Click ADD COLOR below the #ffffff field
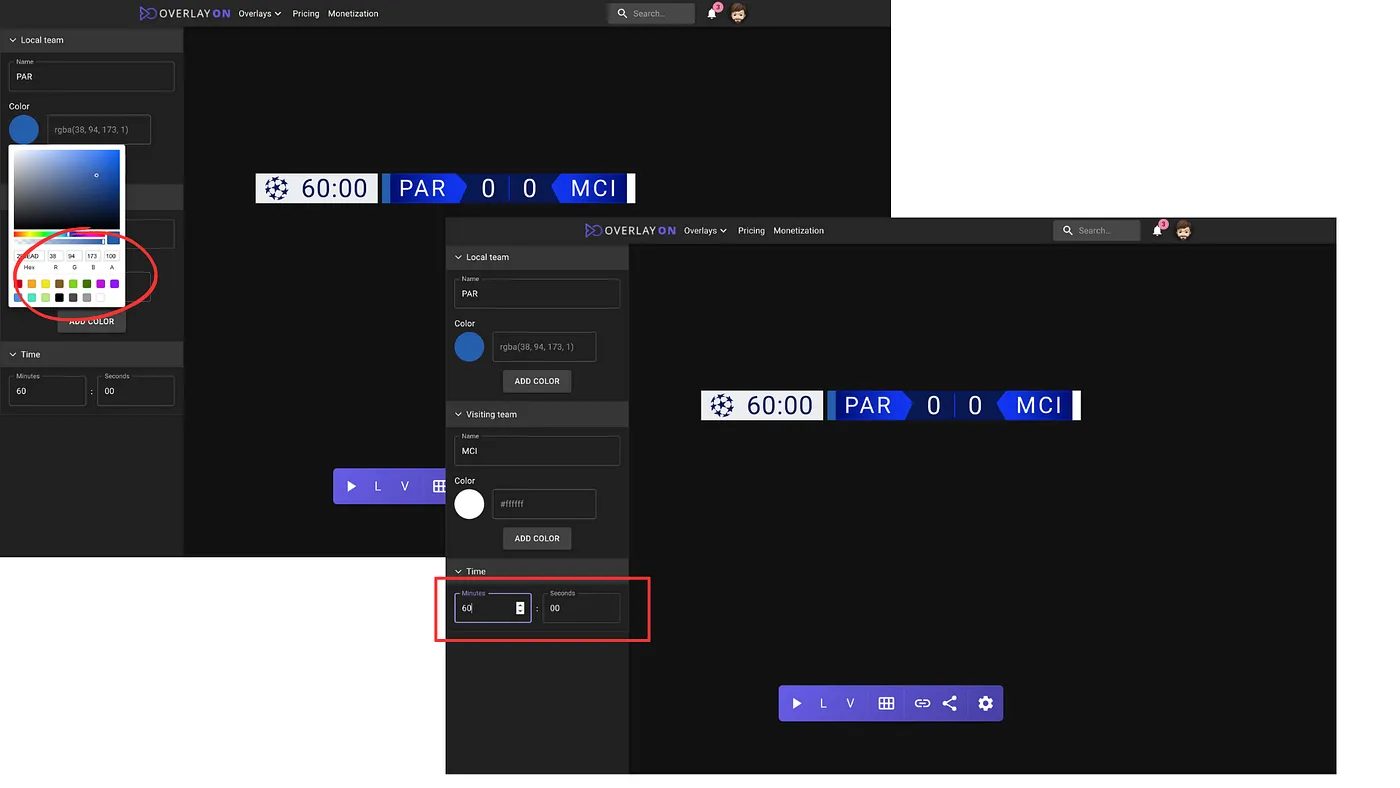This screenshot has width=1400, height=788. (537, 538)
